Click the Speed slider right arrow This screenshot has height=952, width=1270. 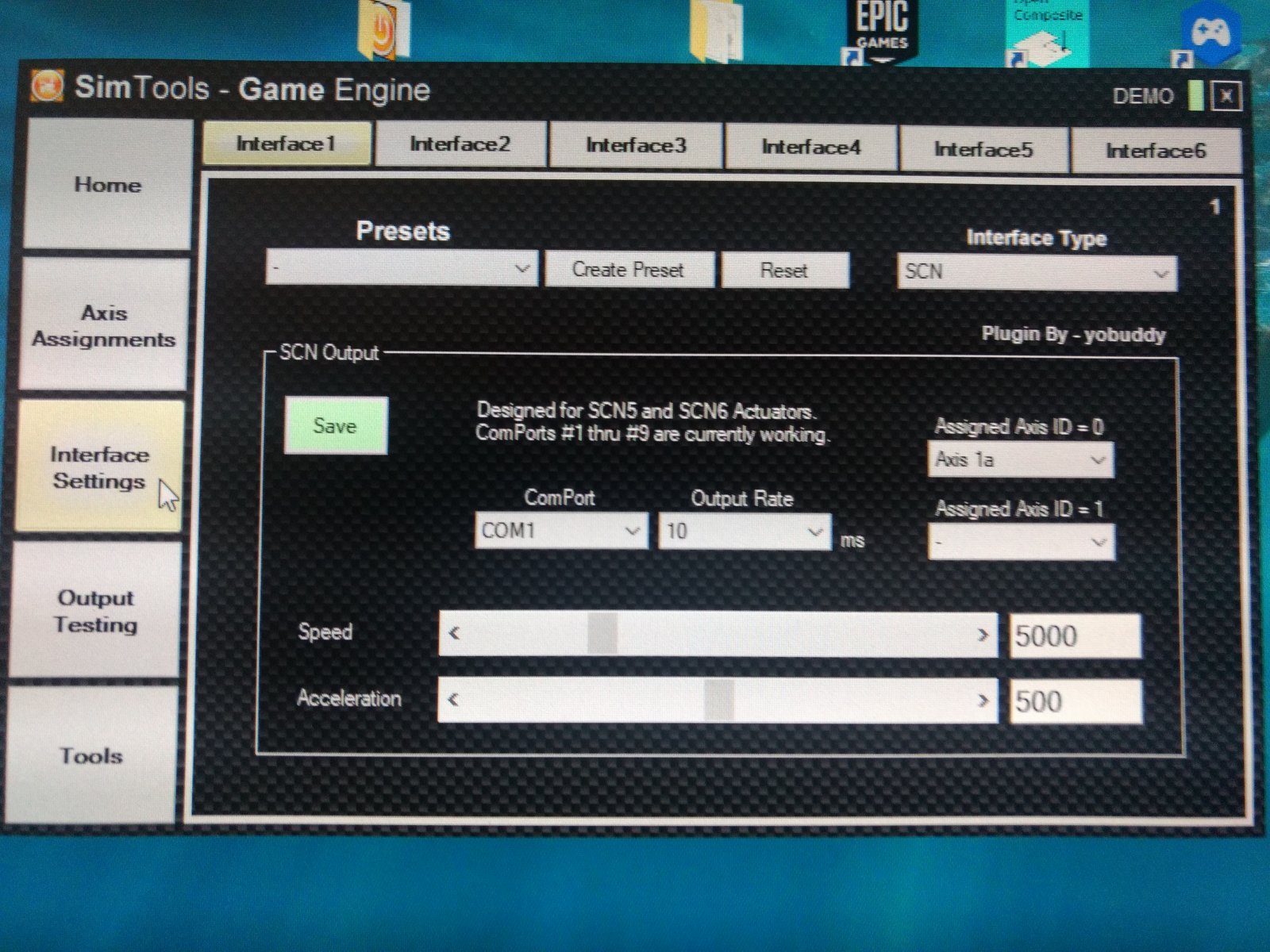coord(983,635)
